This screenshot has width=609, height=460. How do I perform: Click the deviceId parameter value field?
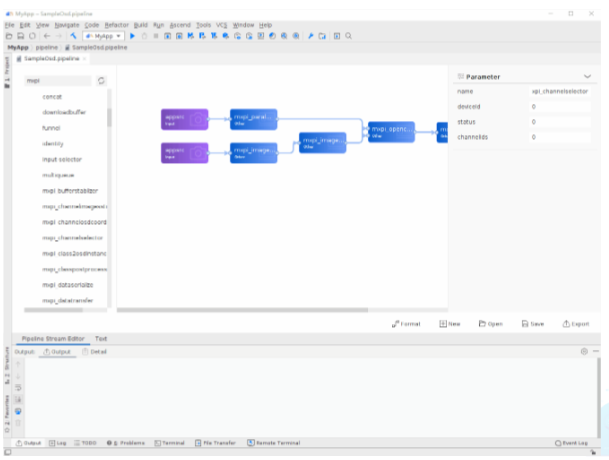(x=560, y=106)
